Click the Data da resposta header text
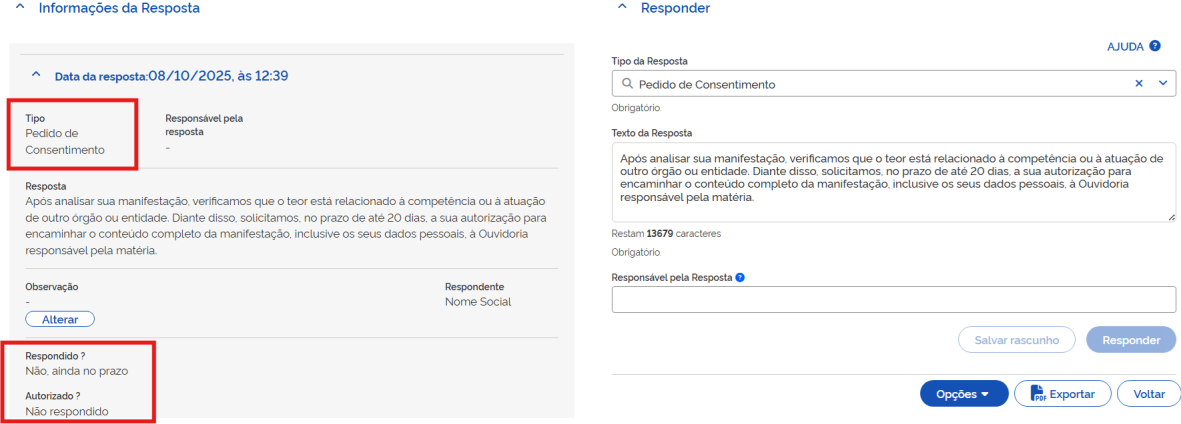Image resolution: width=1181 pixels, height=424 pixels. coord(172,75)
